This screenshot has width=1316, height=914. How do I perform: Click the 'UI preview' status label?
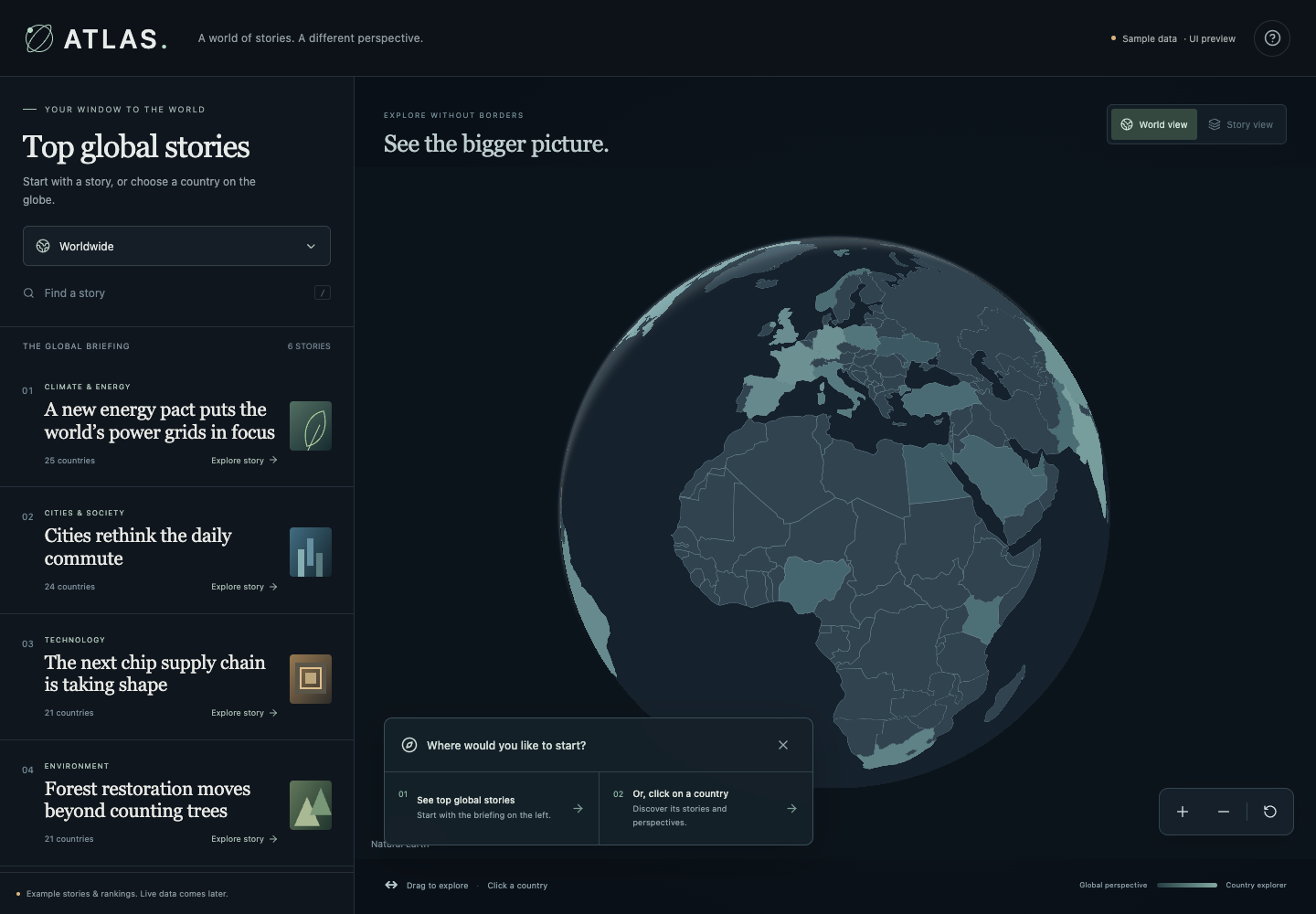click(1212, 38)
